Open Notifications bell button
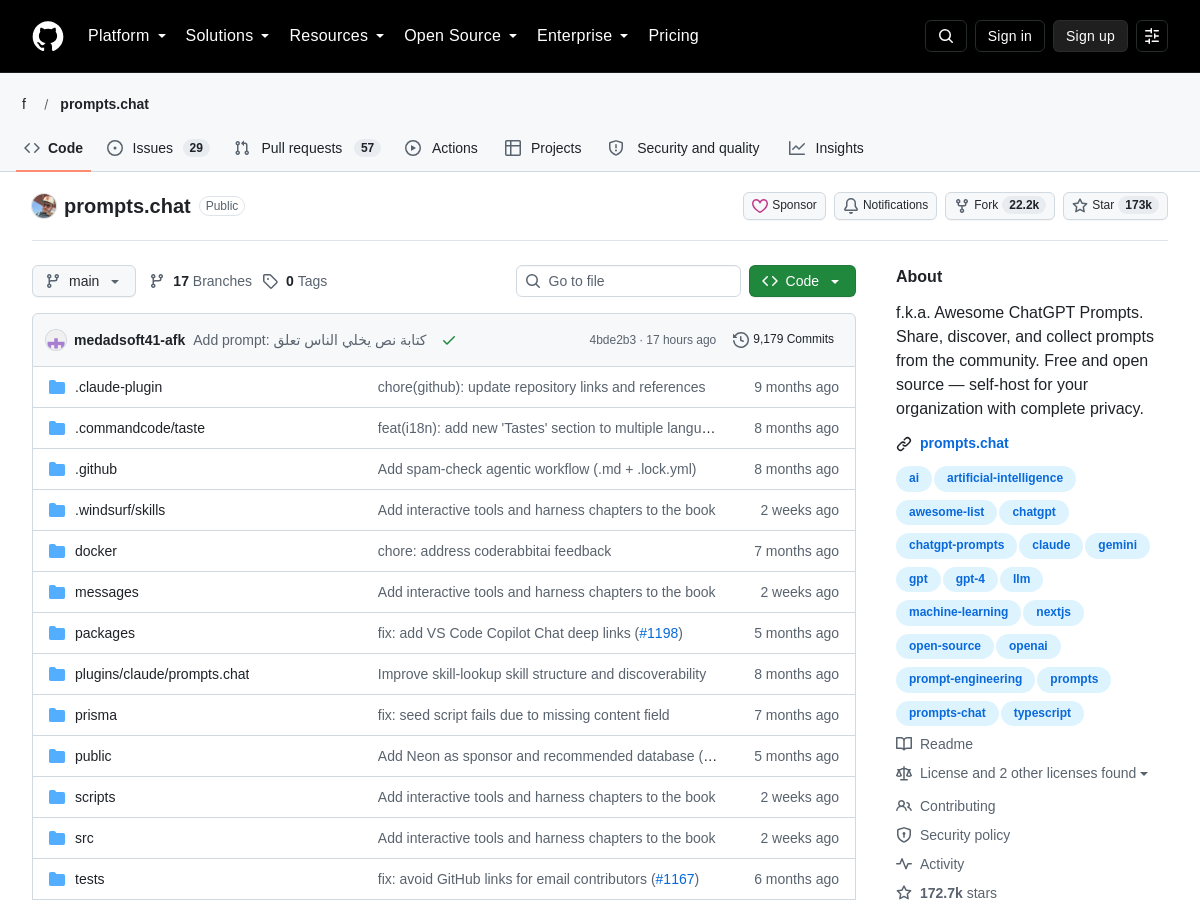Viewport: 1200px width, 900px height. [x=885, y=206]
